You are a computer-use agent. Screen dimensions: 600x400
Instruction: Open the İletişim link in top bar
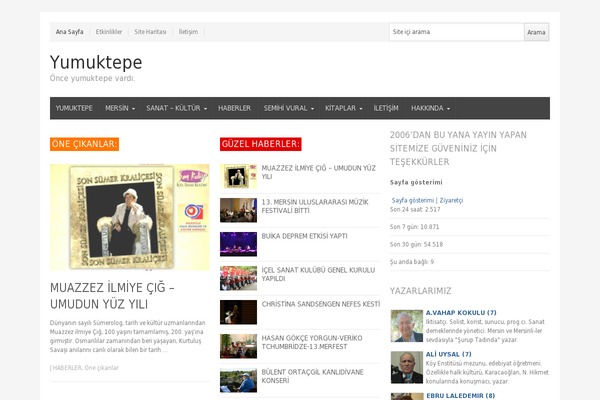[x=188, y=32]
